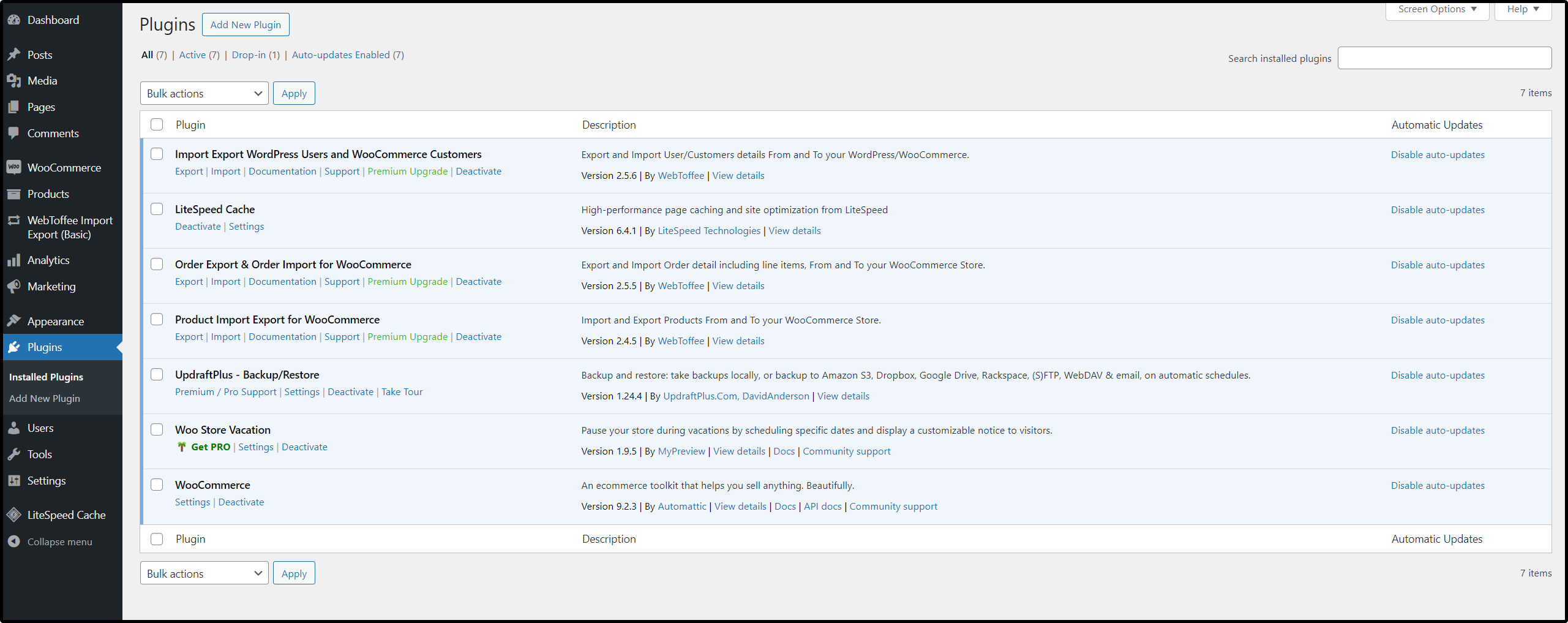Click Export link under Order Export plugin
This screenshot has height=623, width=1568.
pyautogui.click(x=189, y=282)
